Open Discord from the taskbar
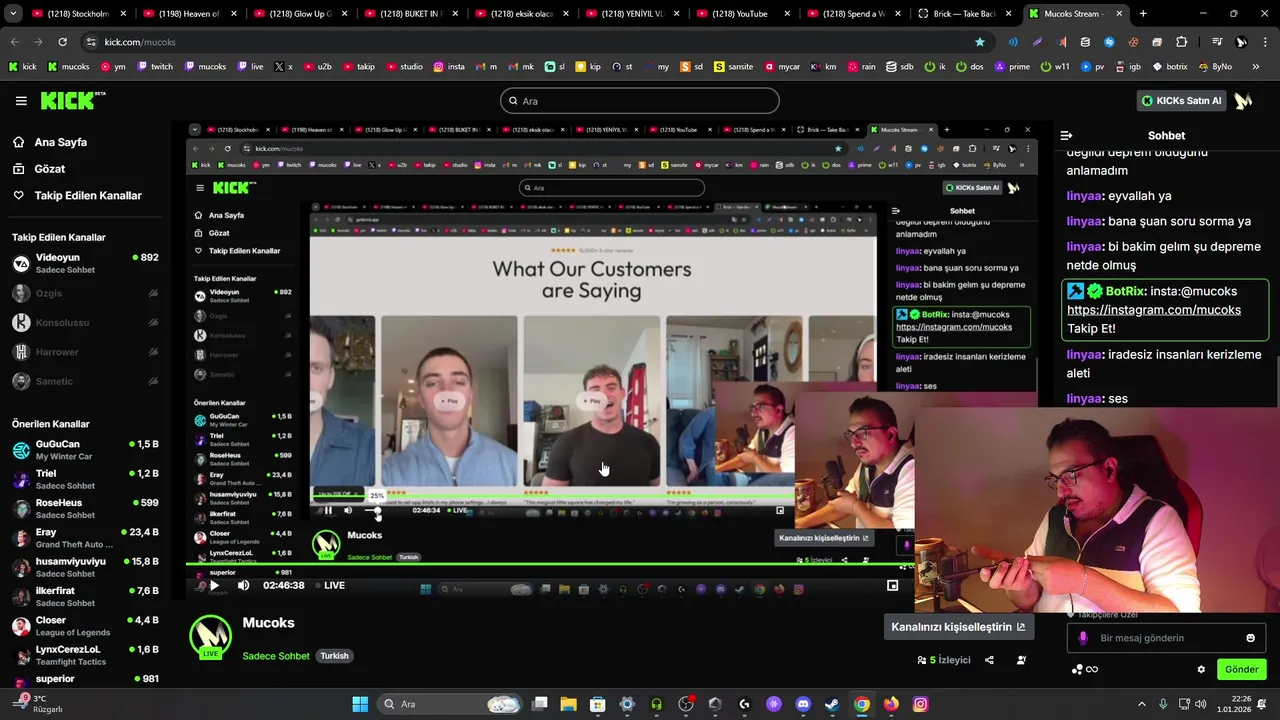The image size is (1280, 720). [x=803, y=704]
